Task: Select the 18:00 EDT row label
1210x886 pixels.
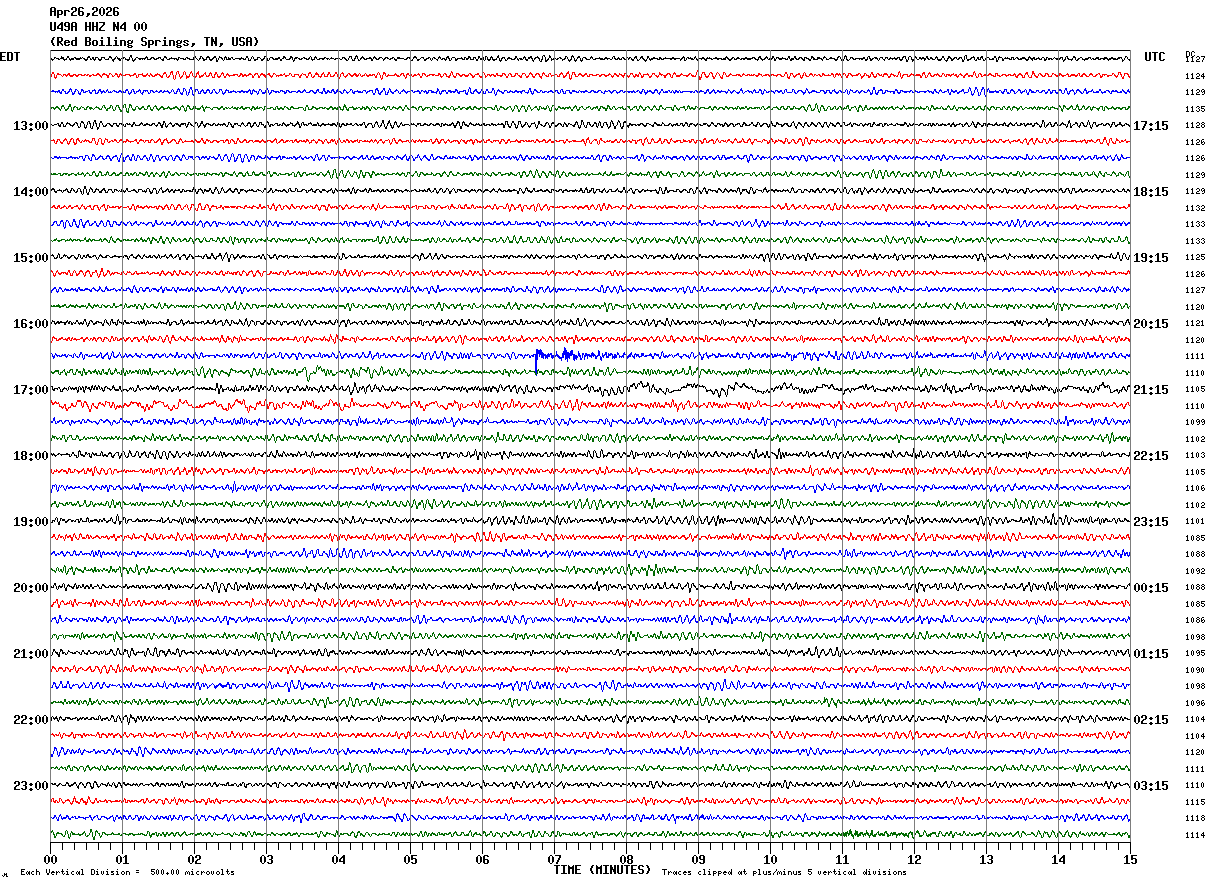Action: point(31,456)
